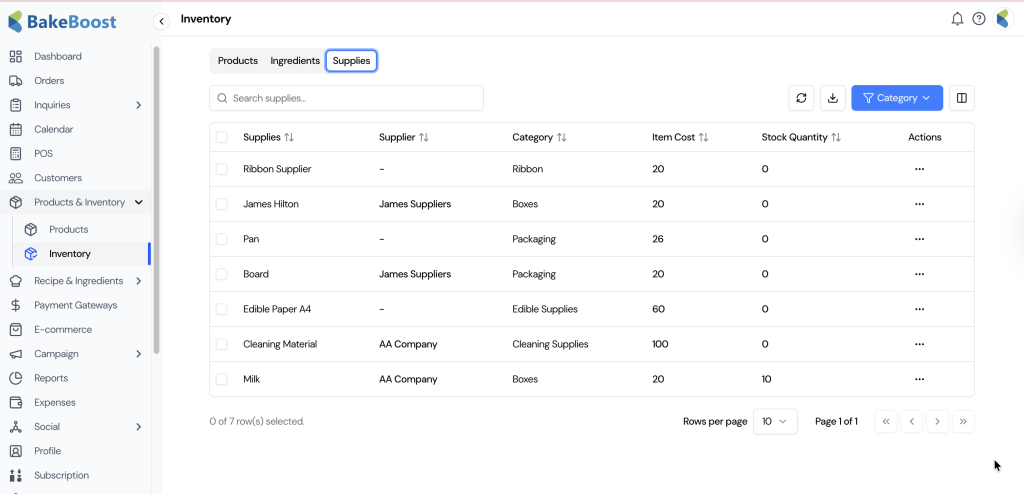
Task: Toggle the column view layout icon
Action: coord(961,98)
